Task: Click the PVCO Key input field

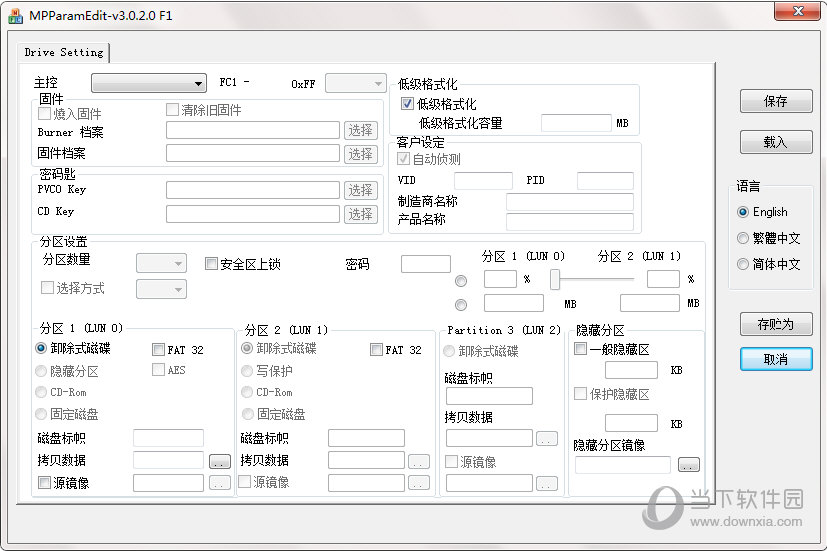Action: point(253,190)
